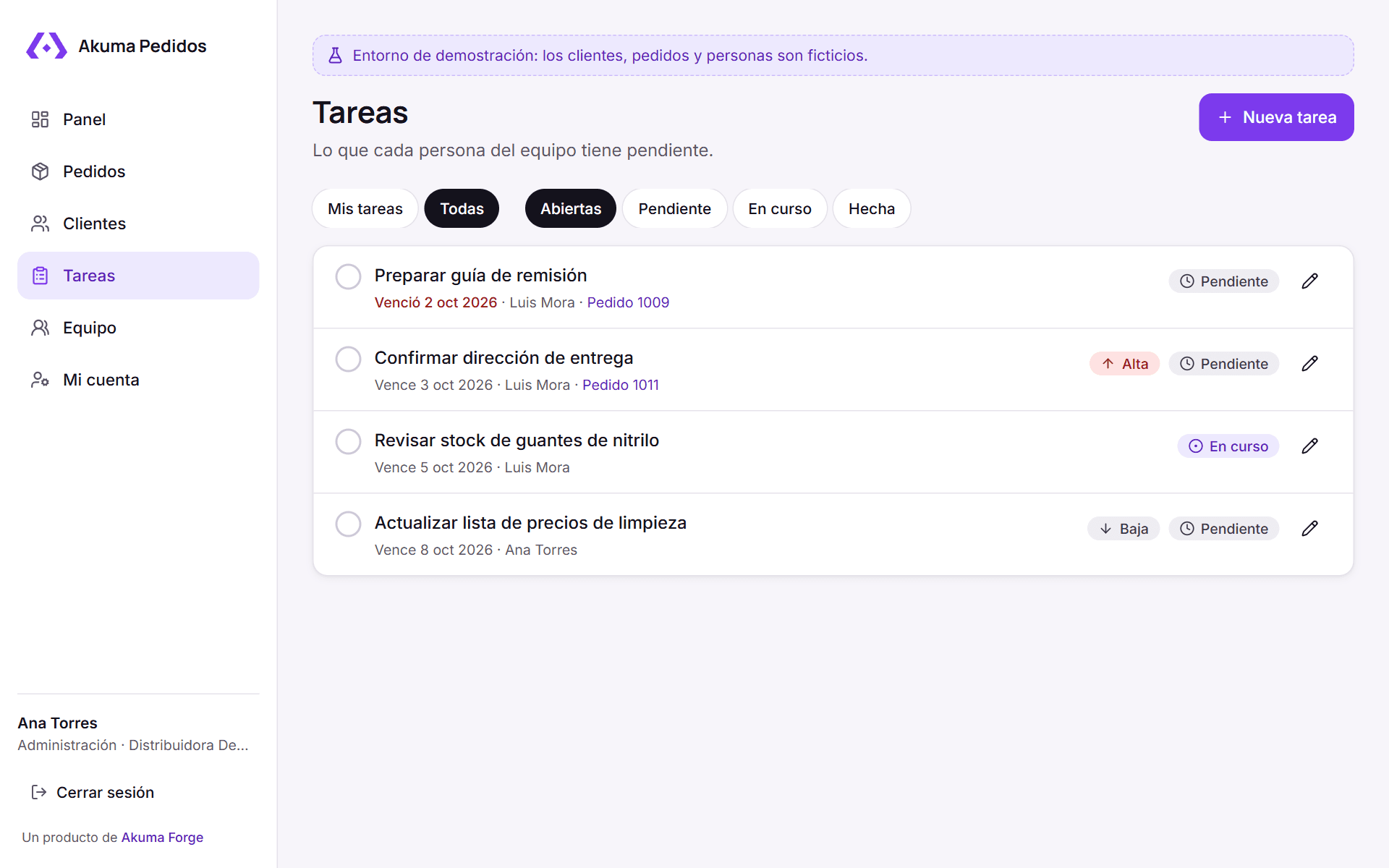Open the Pedido 1011 link

(621, 385)
